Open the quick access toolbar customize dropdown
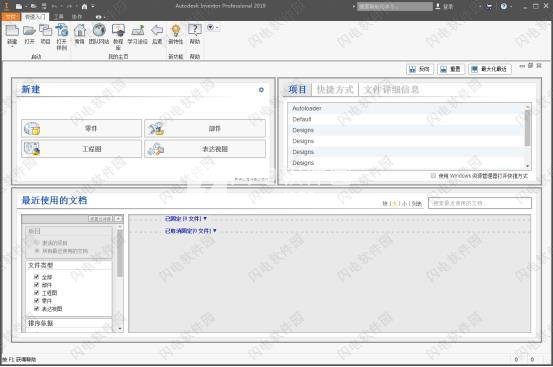 93,6
